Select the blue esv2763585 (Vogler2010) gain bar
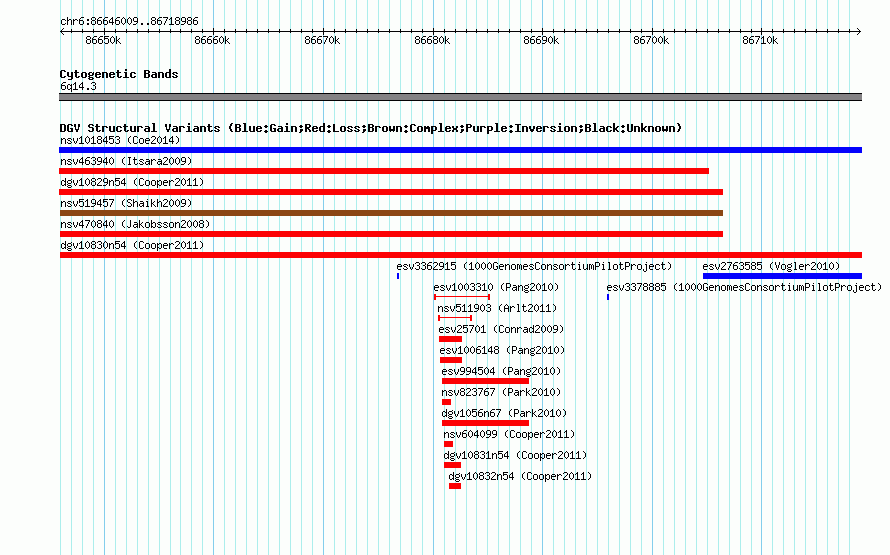Viewport: 890px width, 555px height. point(782,276)
